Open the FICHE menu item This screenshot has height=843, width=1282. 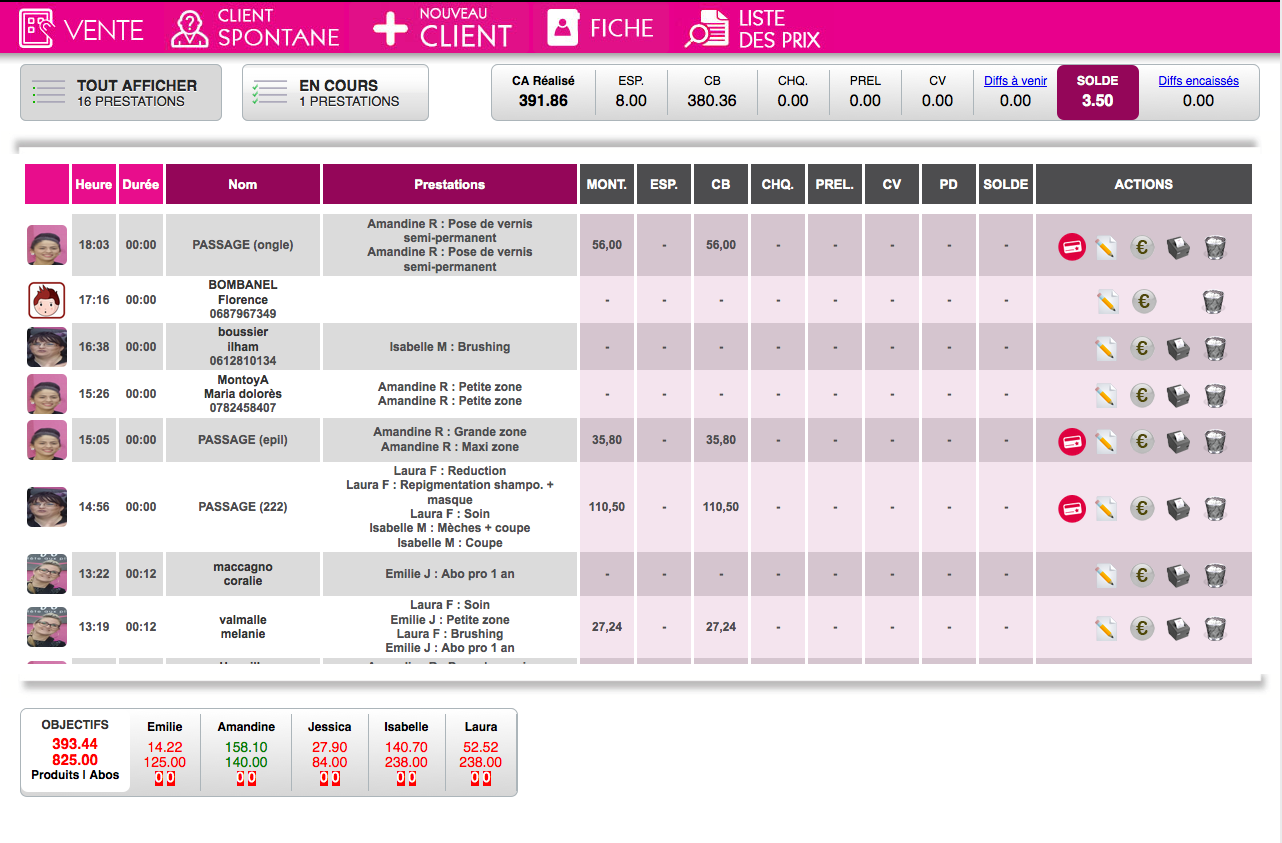coord(601,29)
